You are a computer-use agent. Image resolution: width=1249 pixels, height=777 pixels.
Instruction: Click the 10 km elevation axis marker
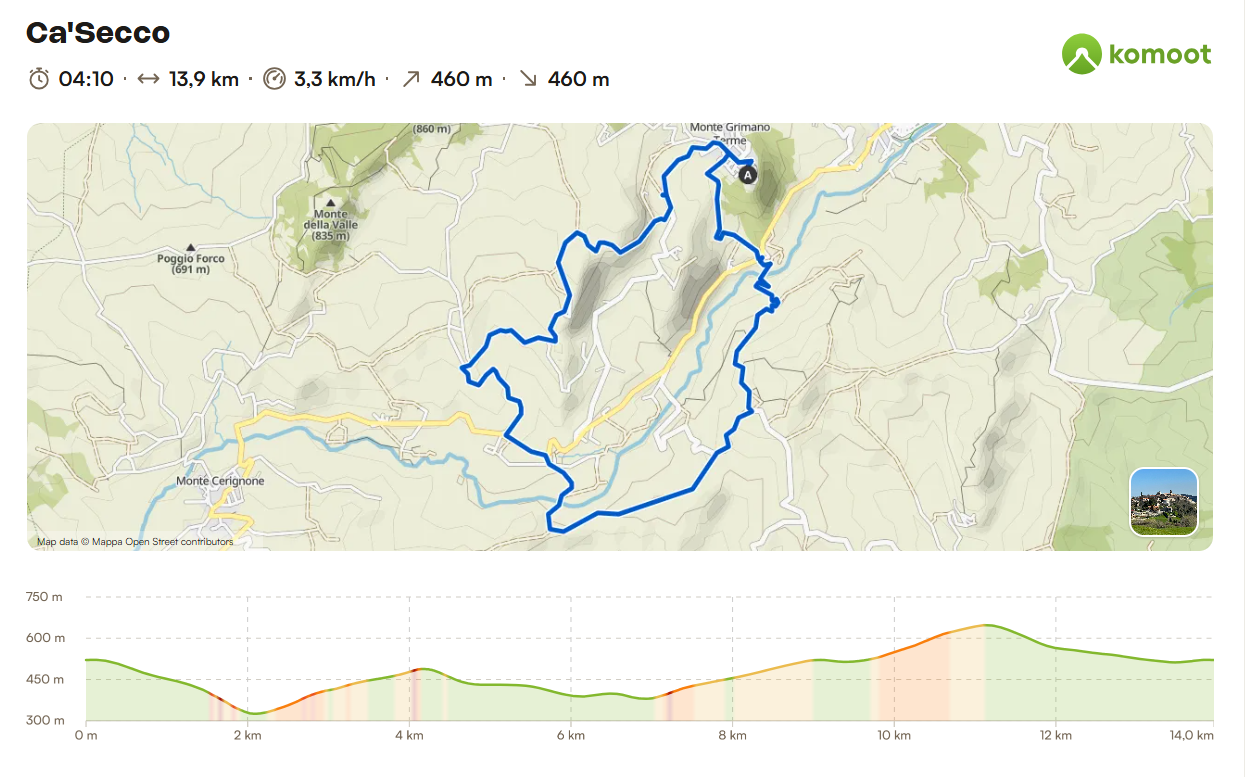[894, 736]
